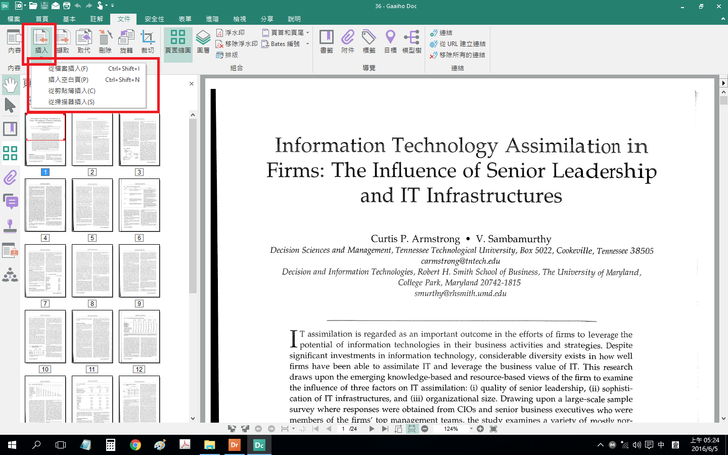Viewport: 728px width, 455px height.
Task: Select the arrow selection tool in sidebar
Action: [x=11, y=105]
